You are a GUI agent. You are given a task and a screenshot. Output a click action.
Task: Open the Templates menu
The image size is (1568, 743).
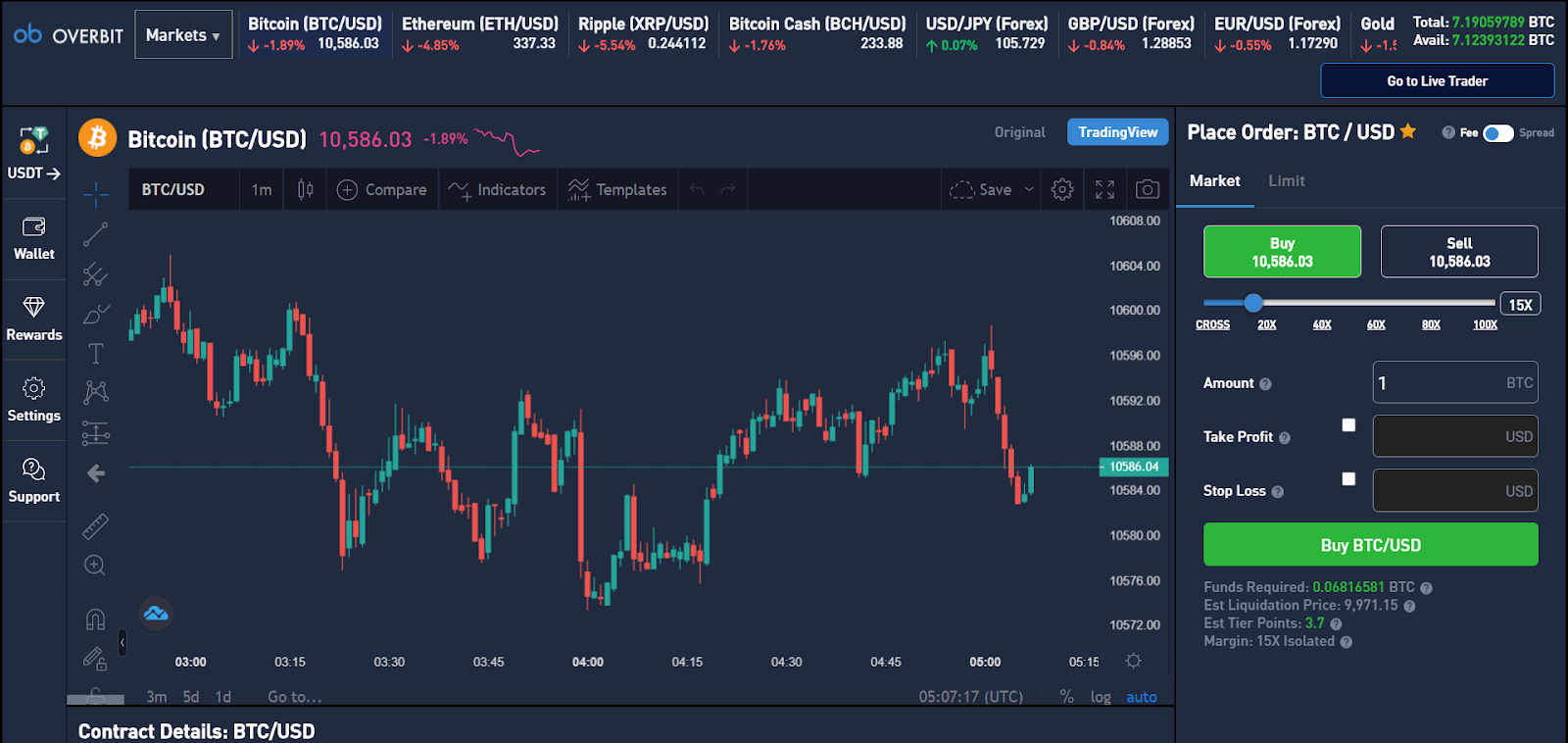[x=617, y=189]
